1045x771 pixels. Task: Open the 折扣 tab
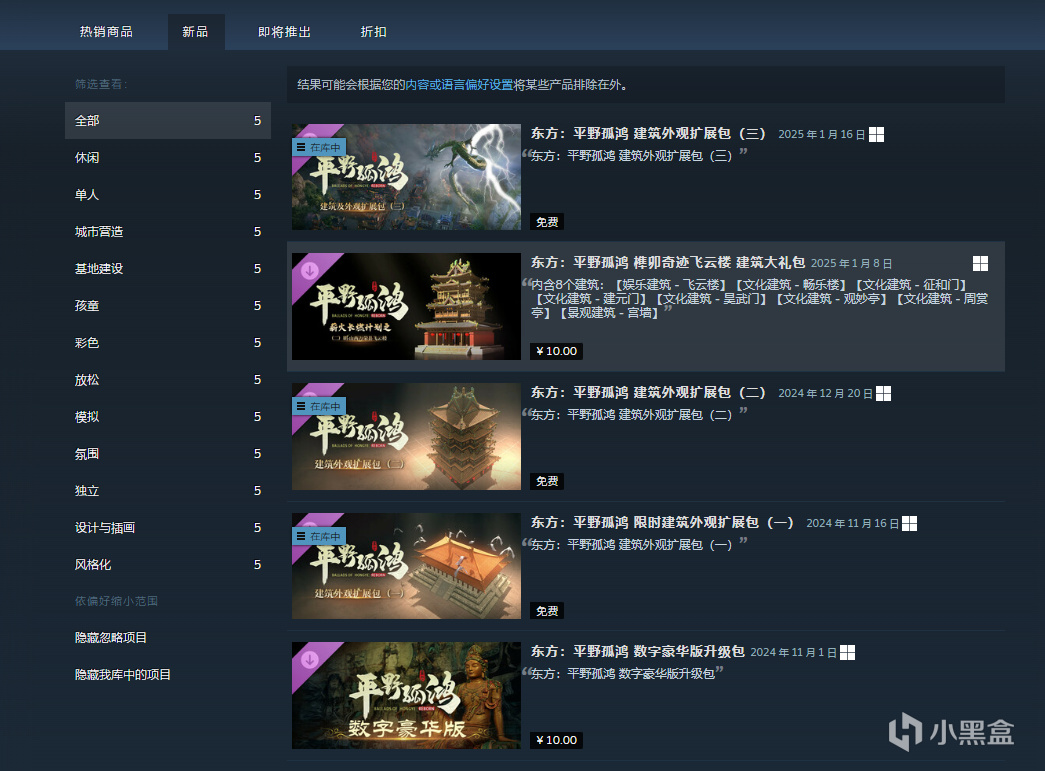coord(373,31)
